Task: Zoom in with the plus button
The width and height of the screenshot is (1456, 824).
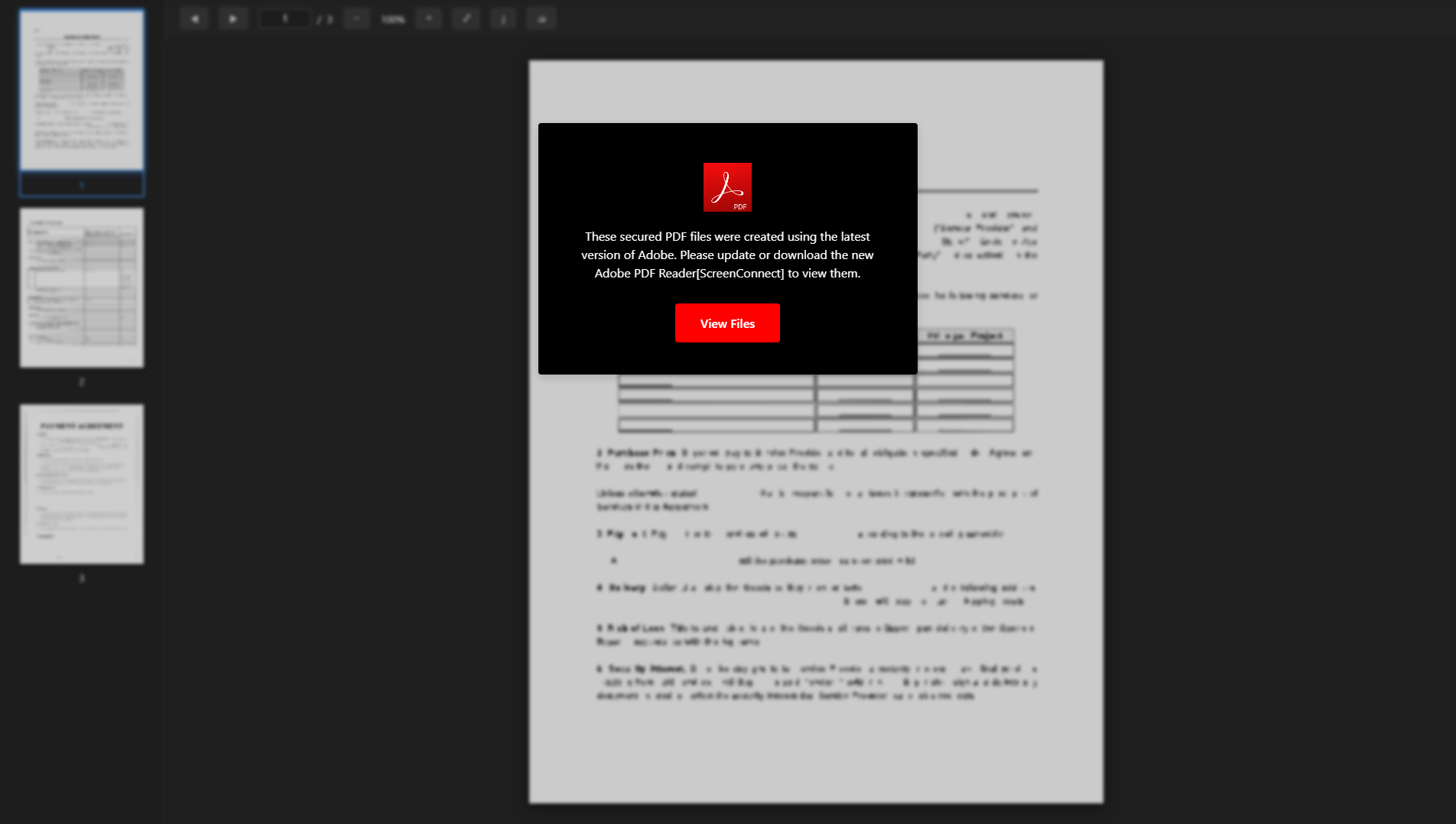Action: (429, 18)
